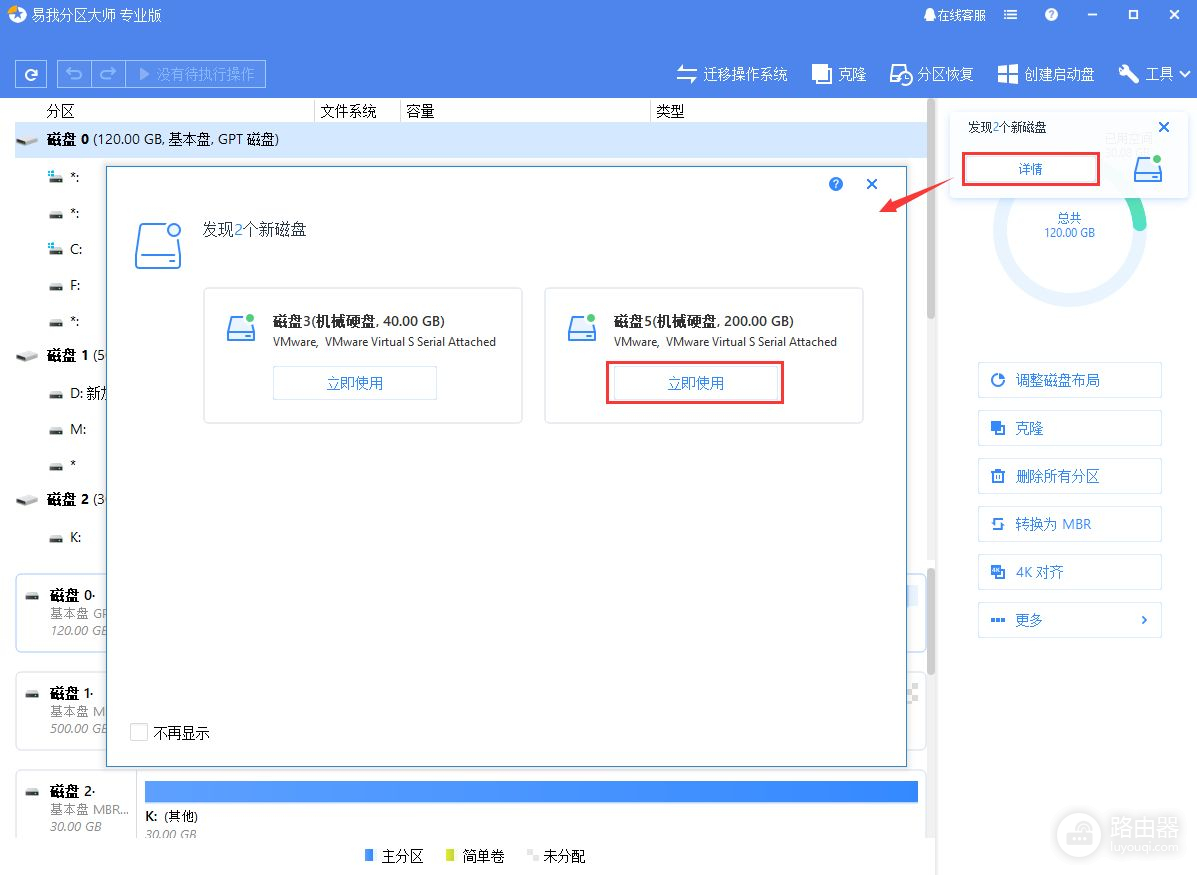This screenshot has width=1197, height=875.
Task: Expand the 更多 (More) options
Action: coord(1069,620)
